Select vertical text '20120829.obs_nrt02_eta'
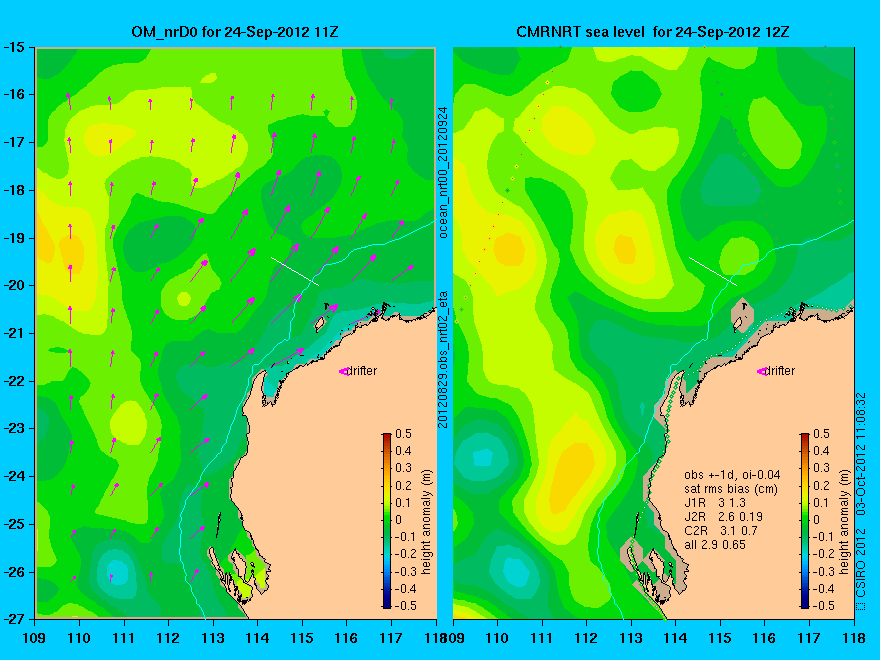This screenshot has width=880, height=660. pos(443,359)
